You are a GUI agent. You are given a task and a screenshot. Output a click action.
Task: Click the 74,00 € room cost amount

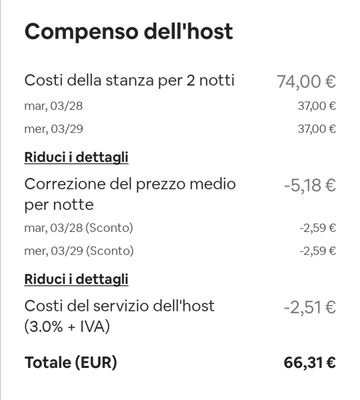(x=306, y=81)
